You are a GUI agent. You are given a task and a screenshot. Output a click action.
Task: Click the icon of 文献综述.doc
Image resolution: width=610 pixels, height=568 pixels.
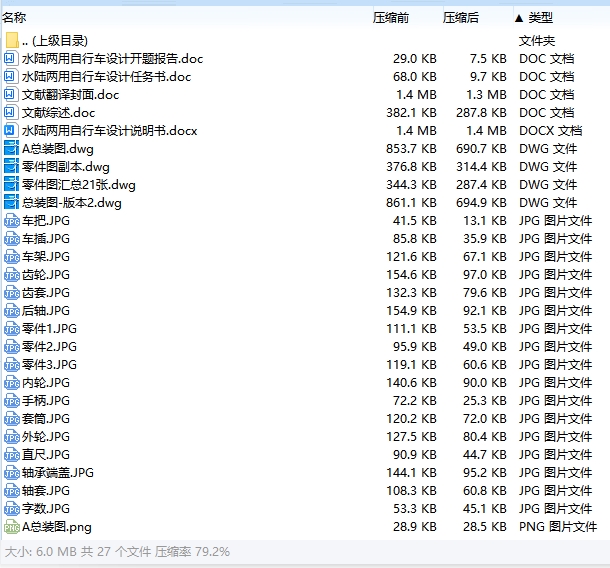11,112
